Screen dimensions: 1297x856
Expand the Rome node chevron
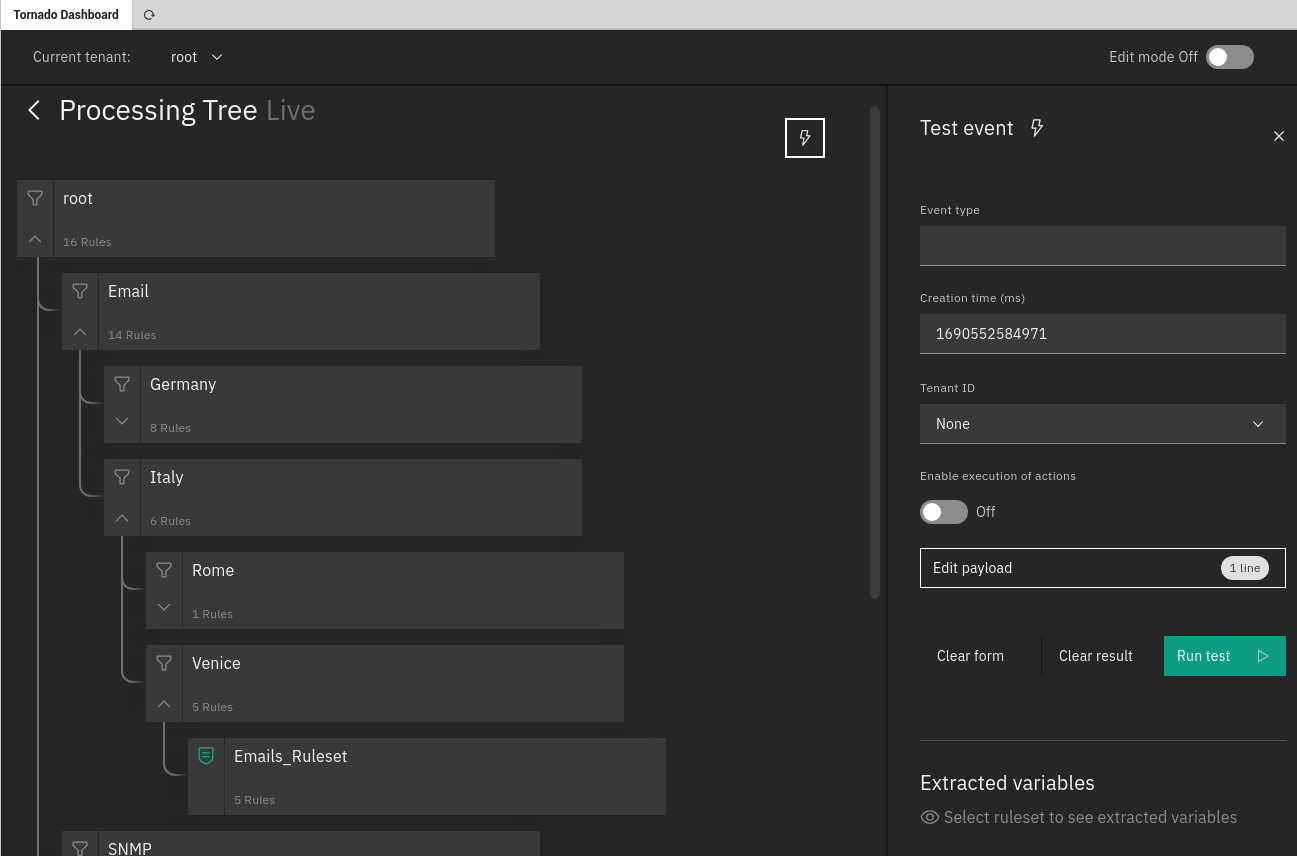164,607
